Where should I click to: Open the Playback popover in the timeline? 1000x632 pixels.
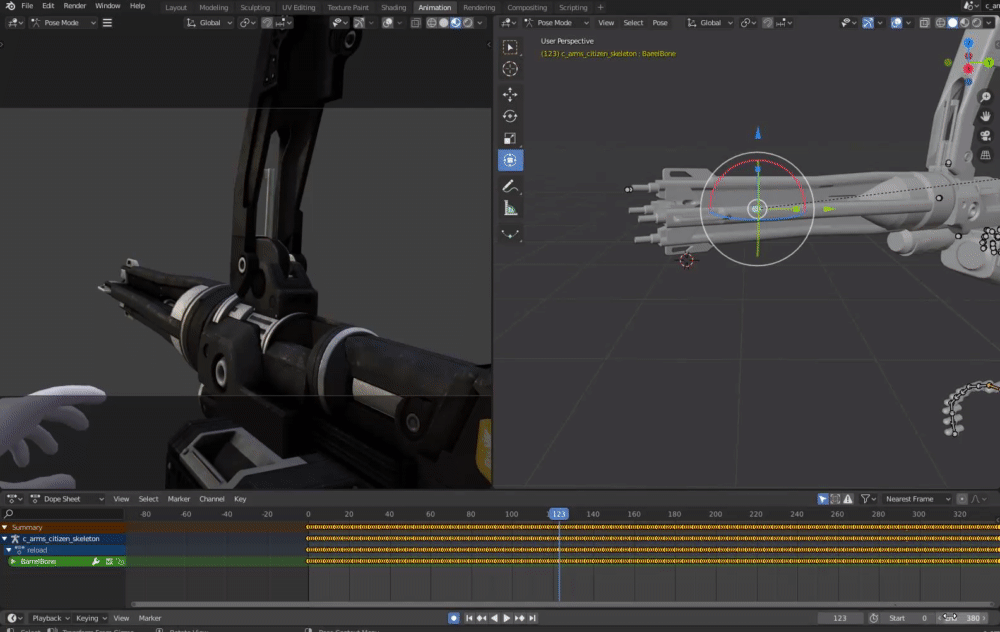click(50, 618)
